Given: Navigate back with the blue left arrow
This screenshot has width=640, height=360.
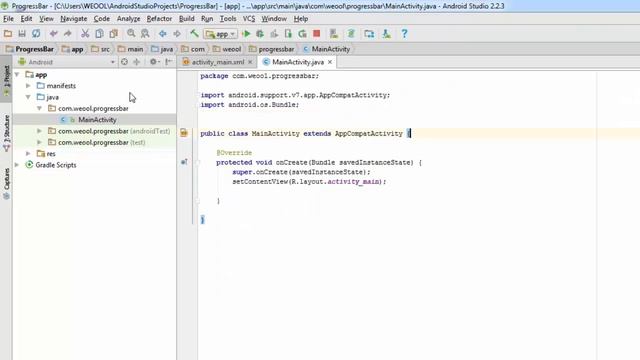Looking at the screenshot, I should point(162,34).
